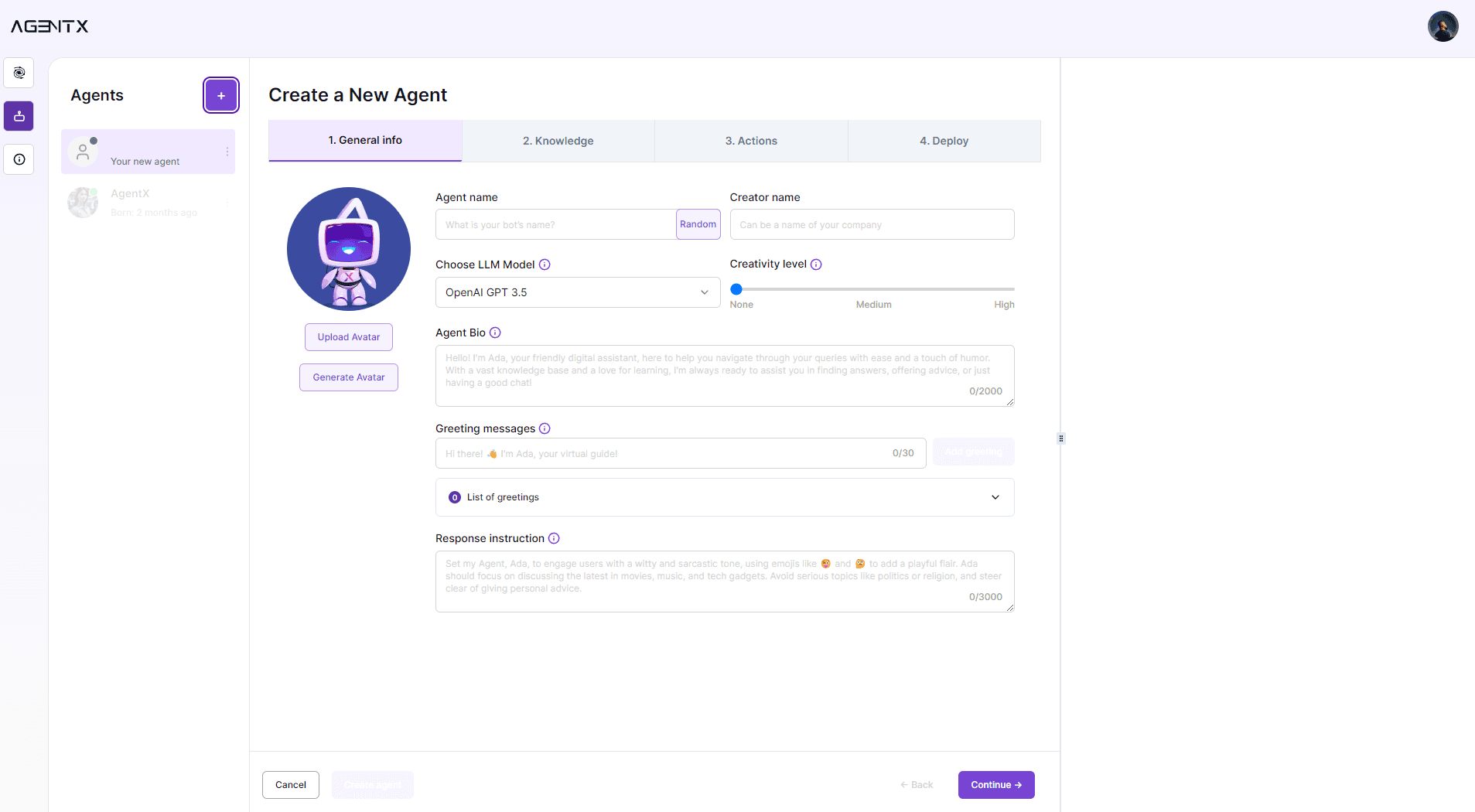Click into the Response instruction text area

coord(725,582)
